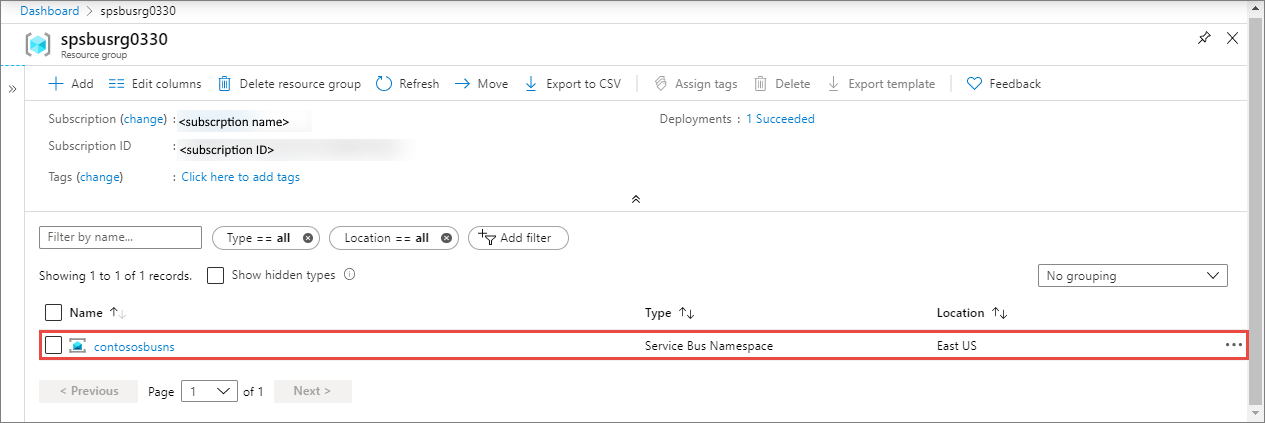Click the 'East US' location cell

coord(959,346)
